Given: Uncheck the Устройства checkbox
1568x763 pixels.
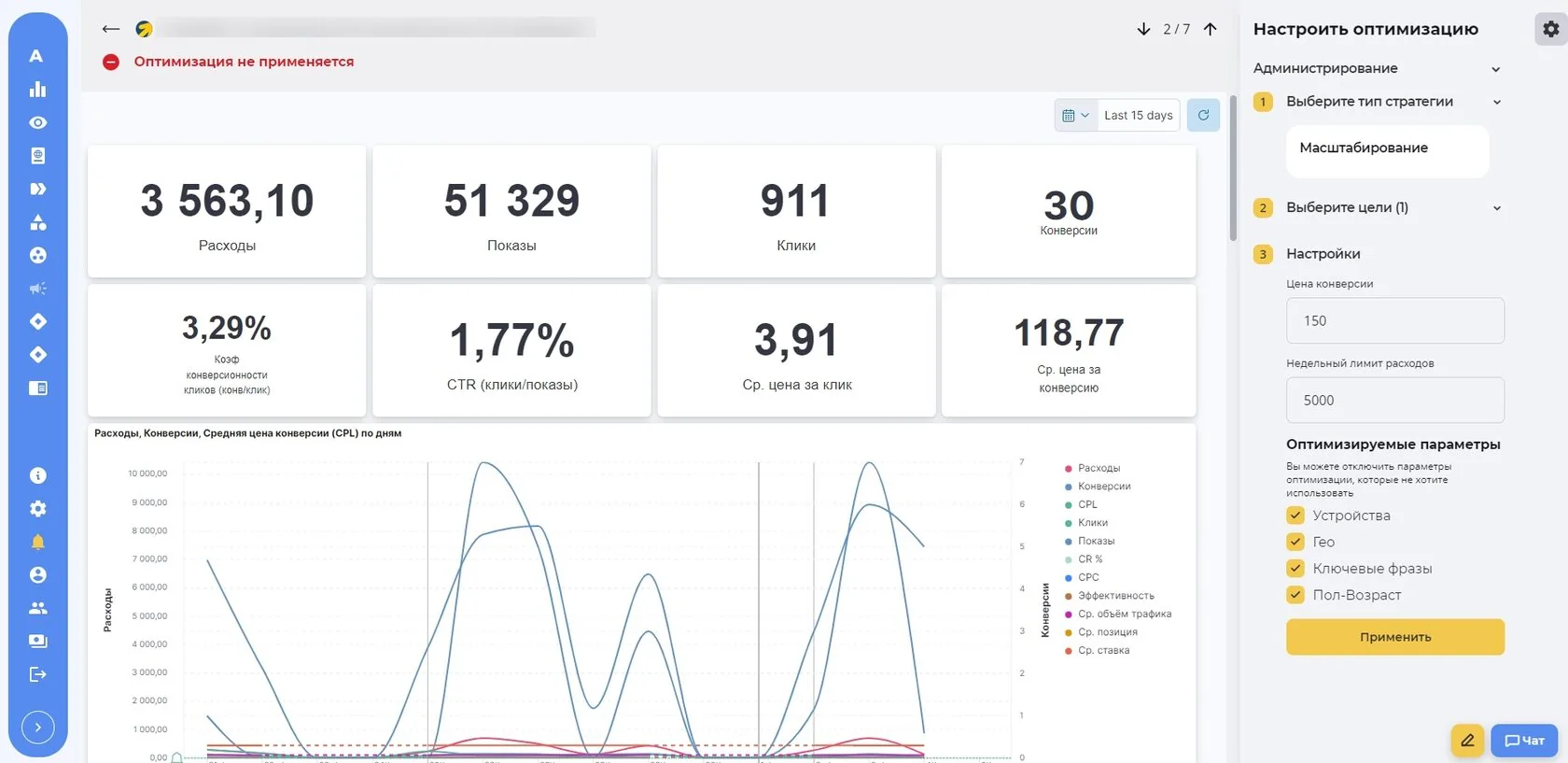Looking at the screenshot, I should tap(1295, 516).
